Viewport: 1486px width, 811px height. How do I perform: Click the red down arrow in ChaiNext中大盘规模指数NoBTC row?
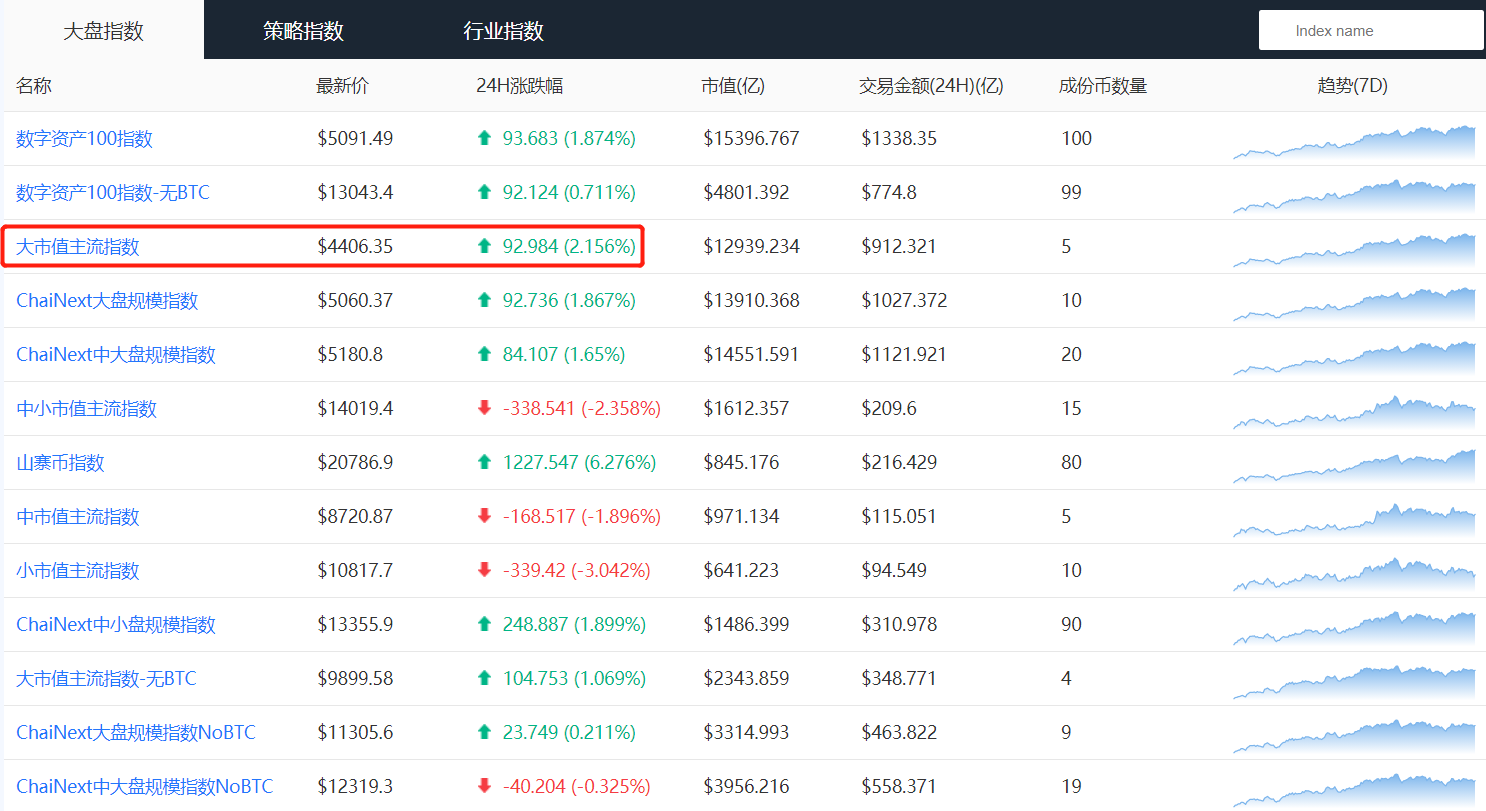(x=485, y=786)
